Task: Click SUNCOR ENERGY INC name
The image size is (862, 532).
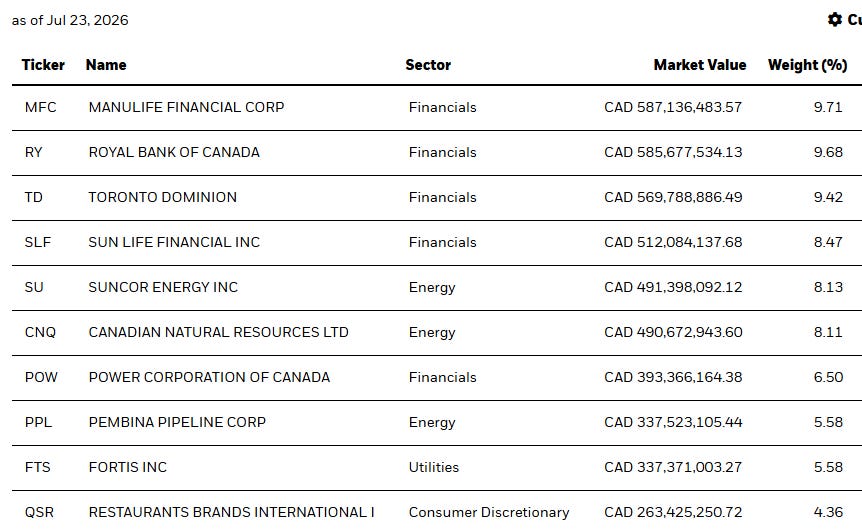Action: click(x=163, y=287)
